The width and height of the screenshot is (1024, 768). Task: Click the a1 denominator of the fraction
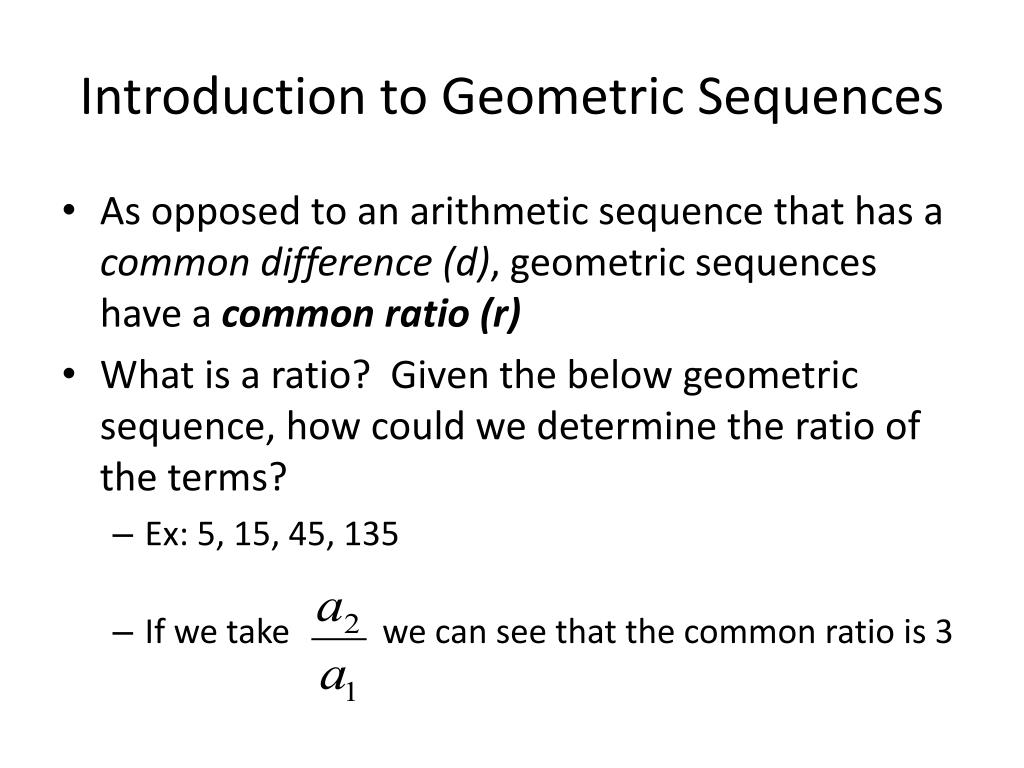pos(338,680)
